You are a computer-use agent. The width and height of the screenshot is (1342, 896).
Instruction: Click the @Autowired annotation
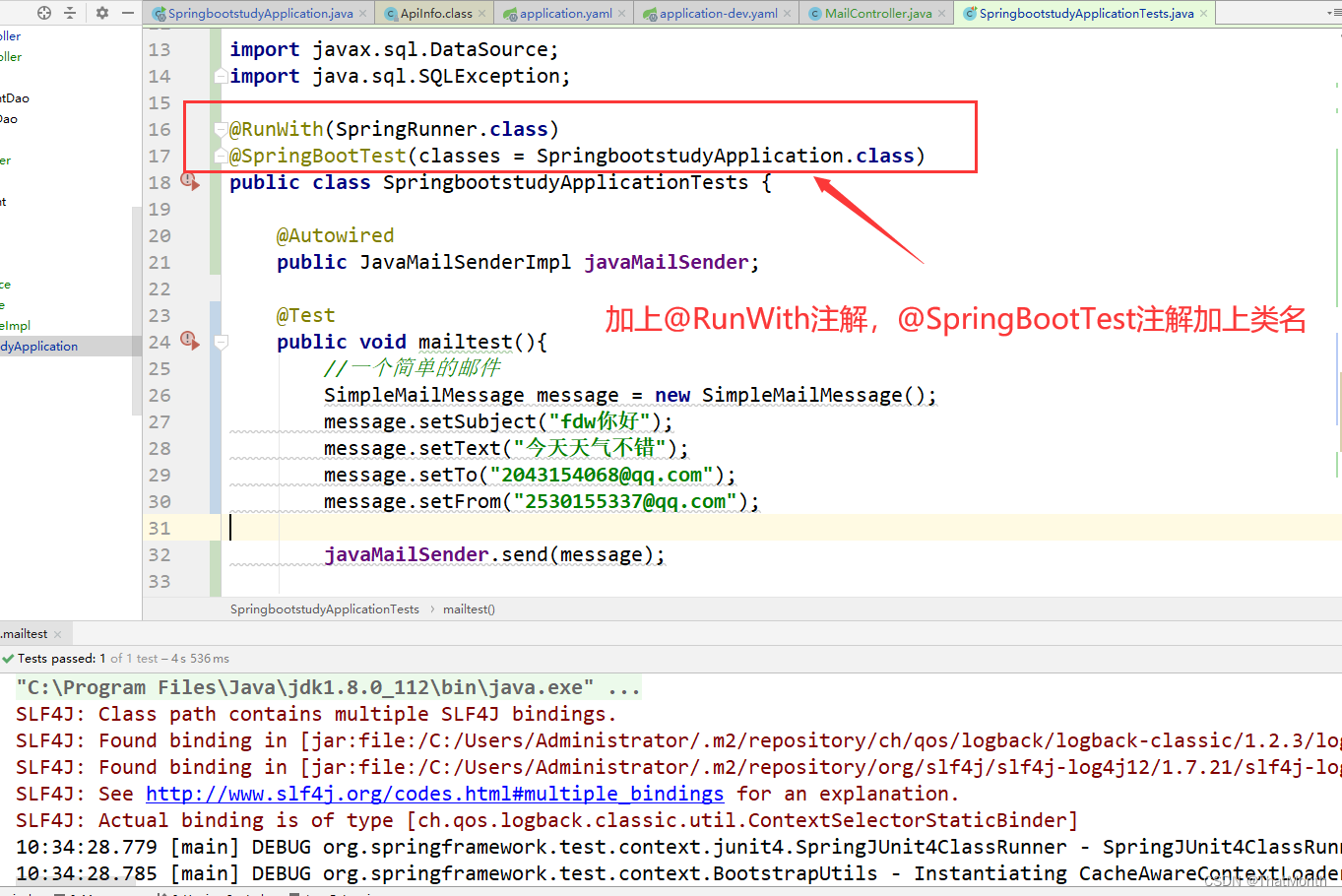coord(335,235)
